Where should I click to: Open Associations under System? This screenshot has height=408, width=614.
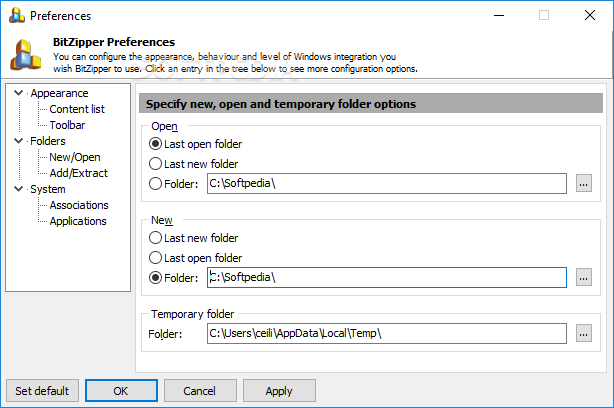[79, 205]
